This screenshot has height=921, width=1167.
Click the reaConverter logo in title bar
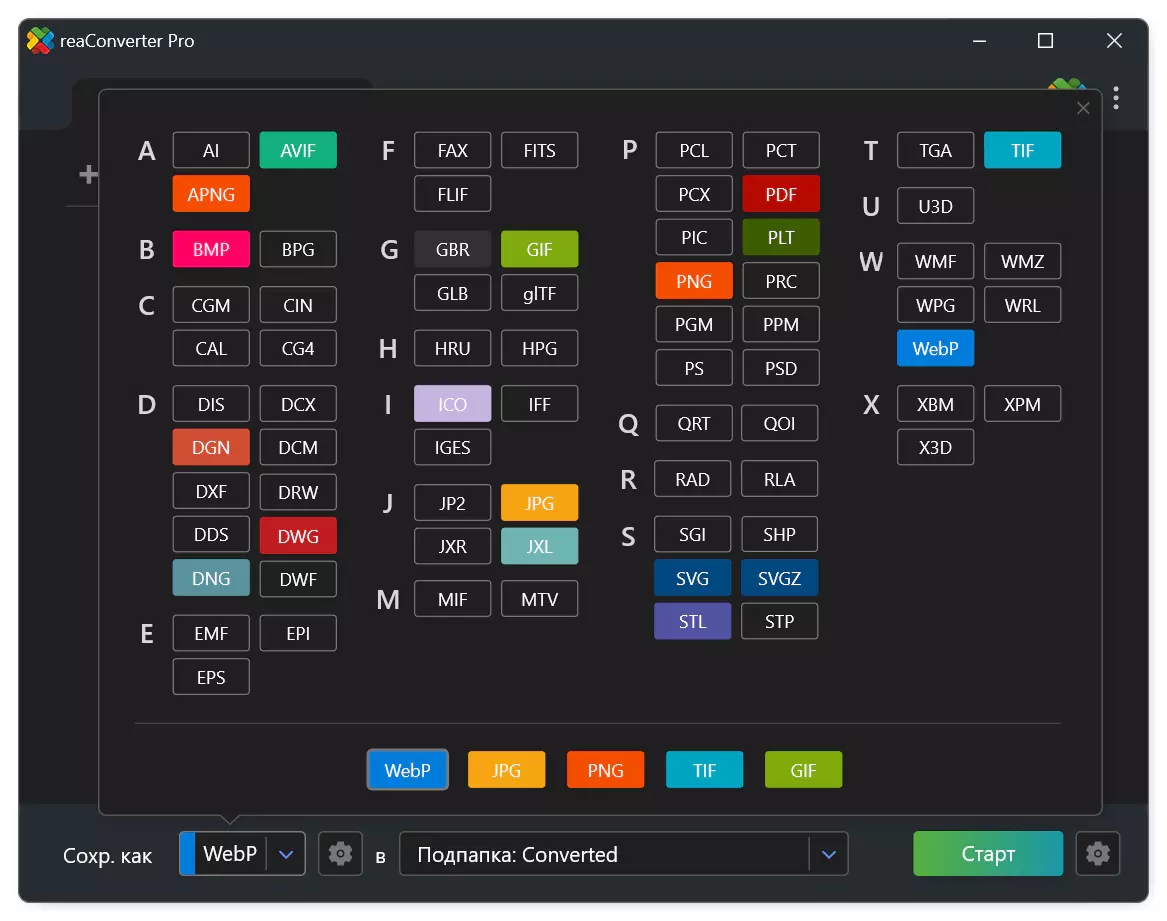pyautogui.click(x=40, y=41)
